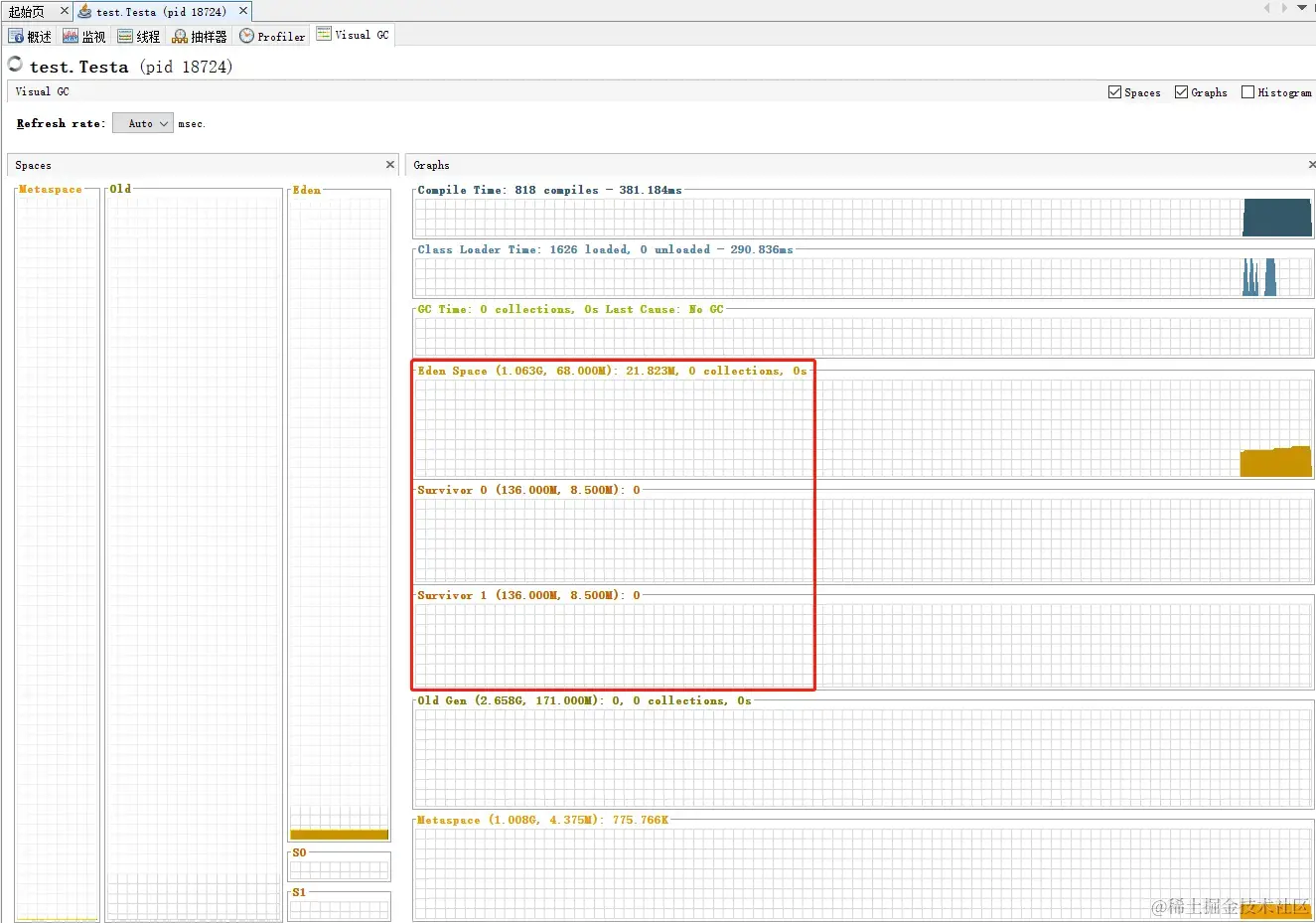Close the Spaces panel
Viewport: 1316px width, 923px height.
click(x=390, y=165)
